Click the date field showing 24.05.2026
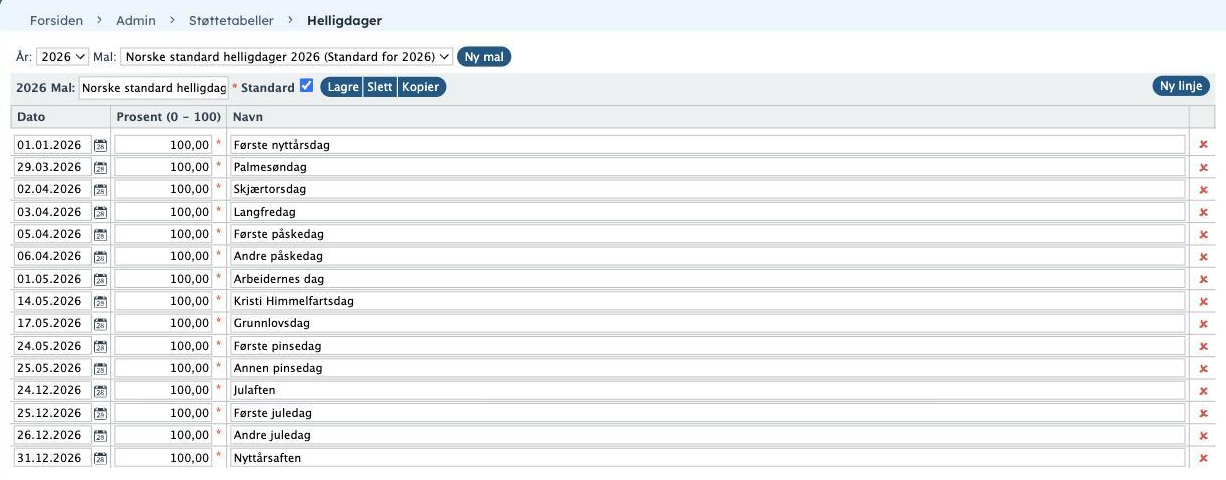This screenshot has width=1226, height=480. click(x=53, y=346)
